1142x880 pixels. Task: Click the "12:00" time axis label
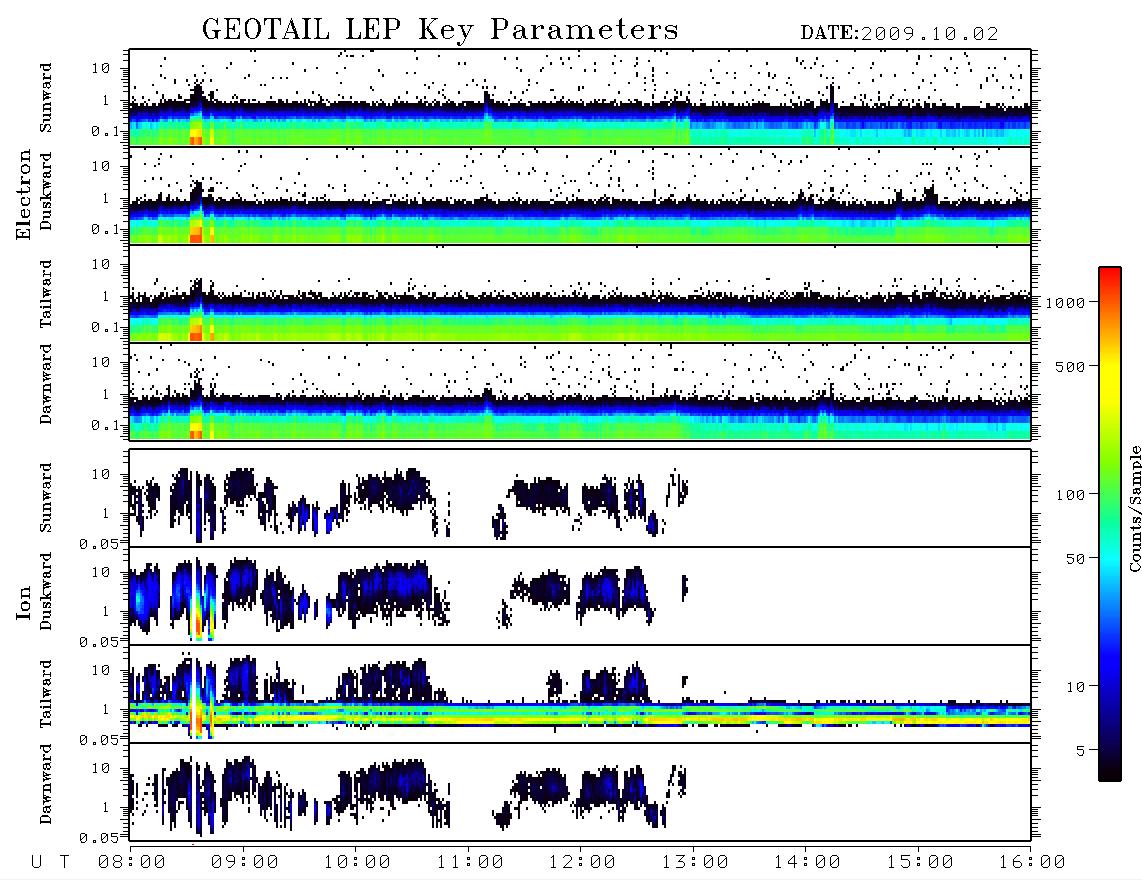pyautogui.click(x=582, y=863)
